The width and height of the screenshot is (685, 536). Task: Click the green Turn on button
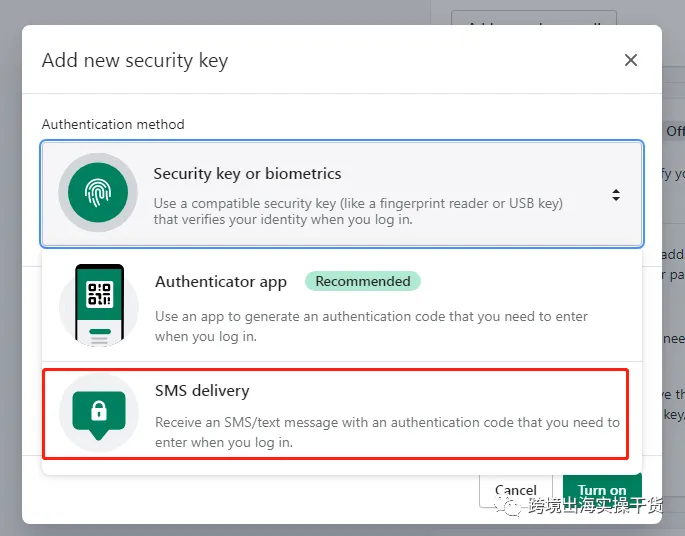tap(602, 490)
